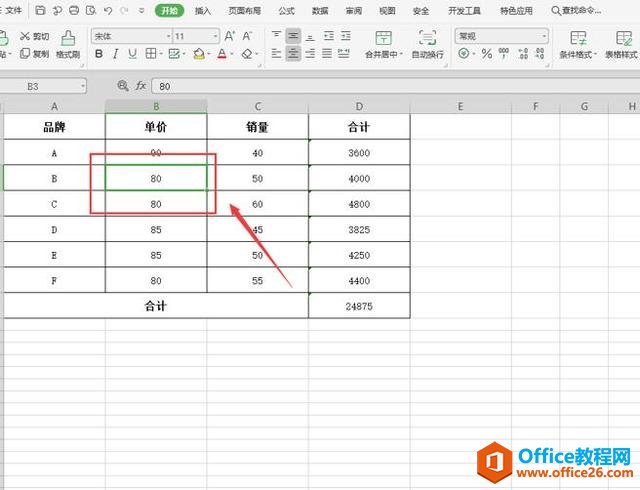Click the distributed alignment icon
This screenshot has width=640, height=490.
coord(344,53)
